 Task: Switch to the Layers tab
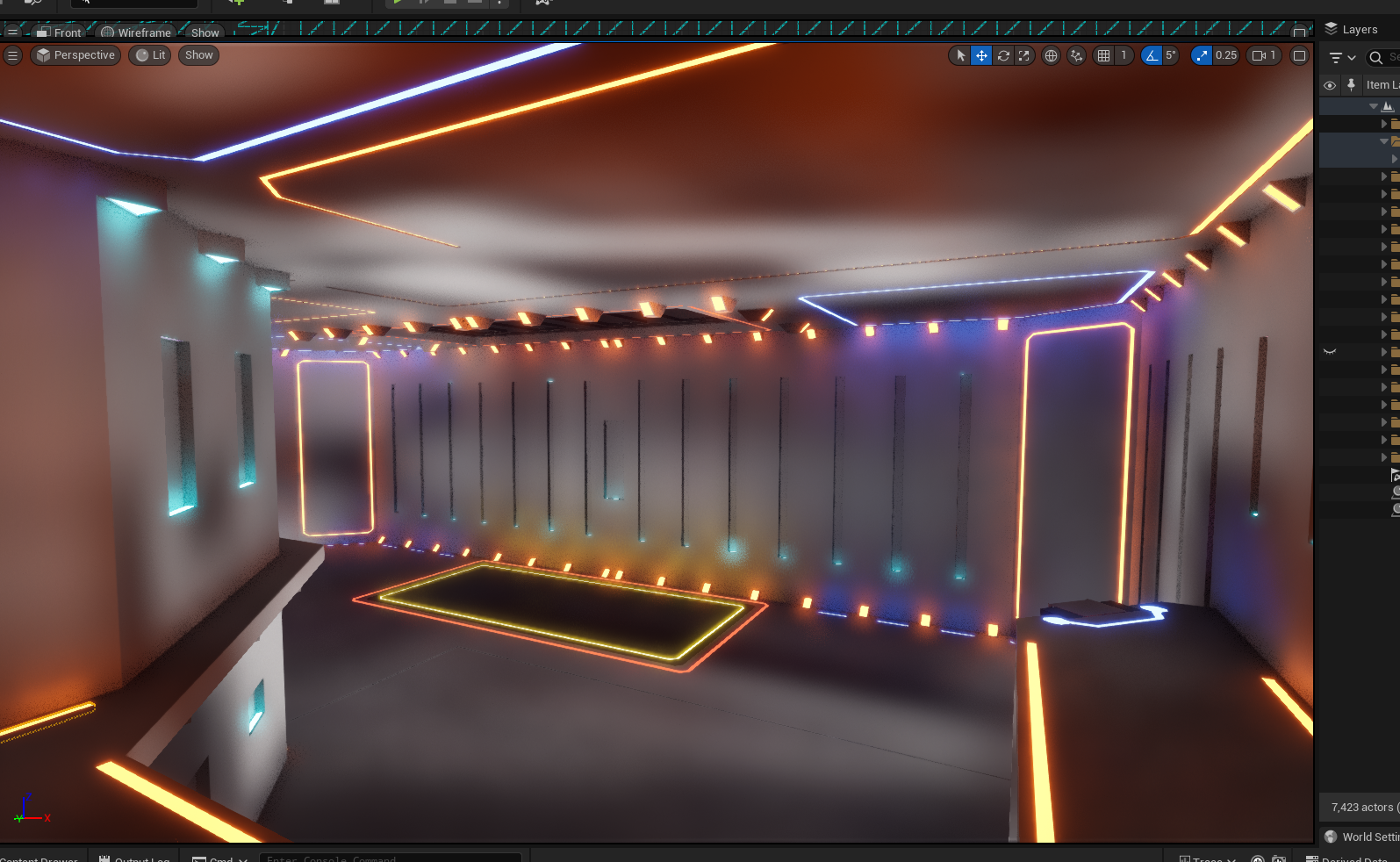[x=1358, y=29]
